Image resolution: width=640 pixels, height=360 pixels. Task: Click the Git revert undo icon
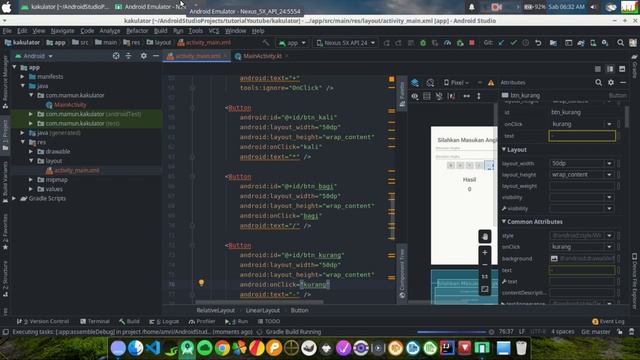pyautogui.click(x=538, y=43)
